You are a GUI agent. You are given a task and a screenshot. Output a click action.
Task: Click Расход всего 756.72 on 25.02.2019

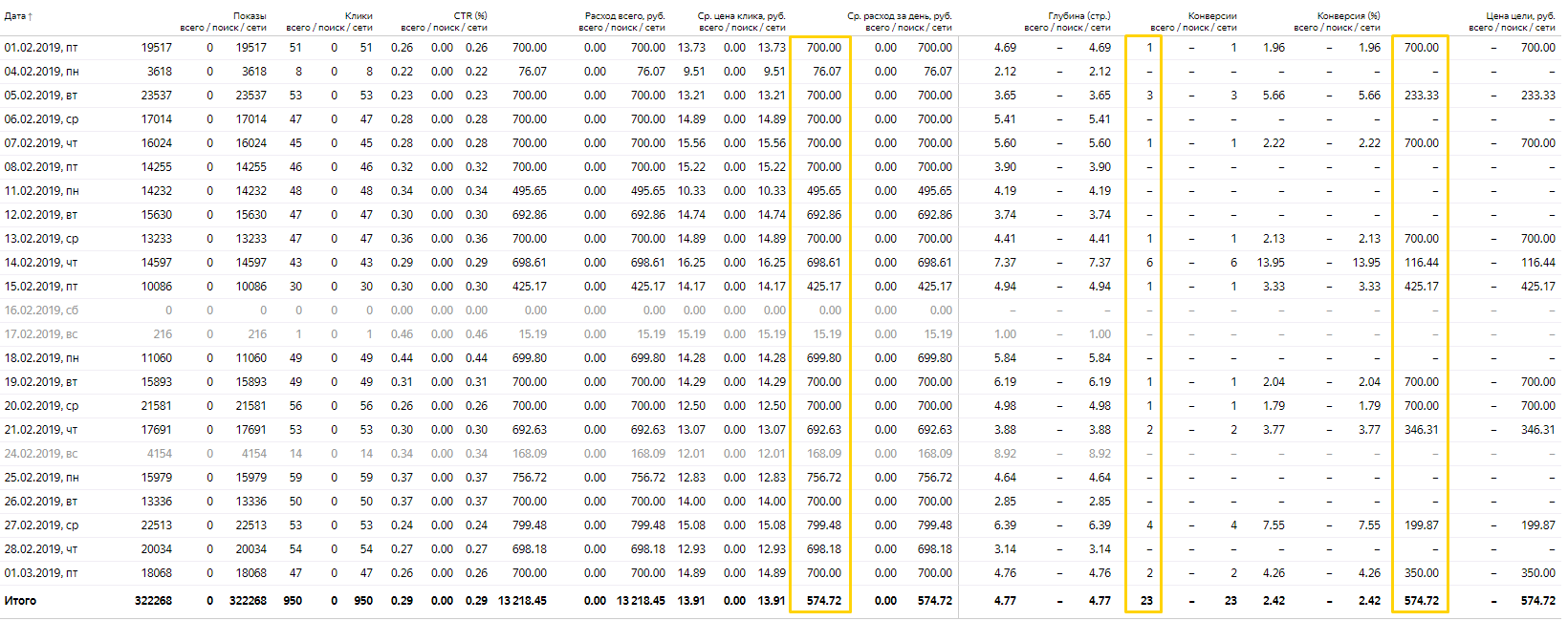[x=530, y=478]
